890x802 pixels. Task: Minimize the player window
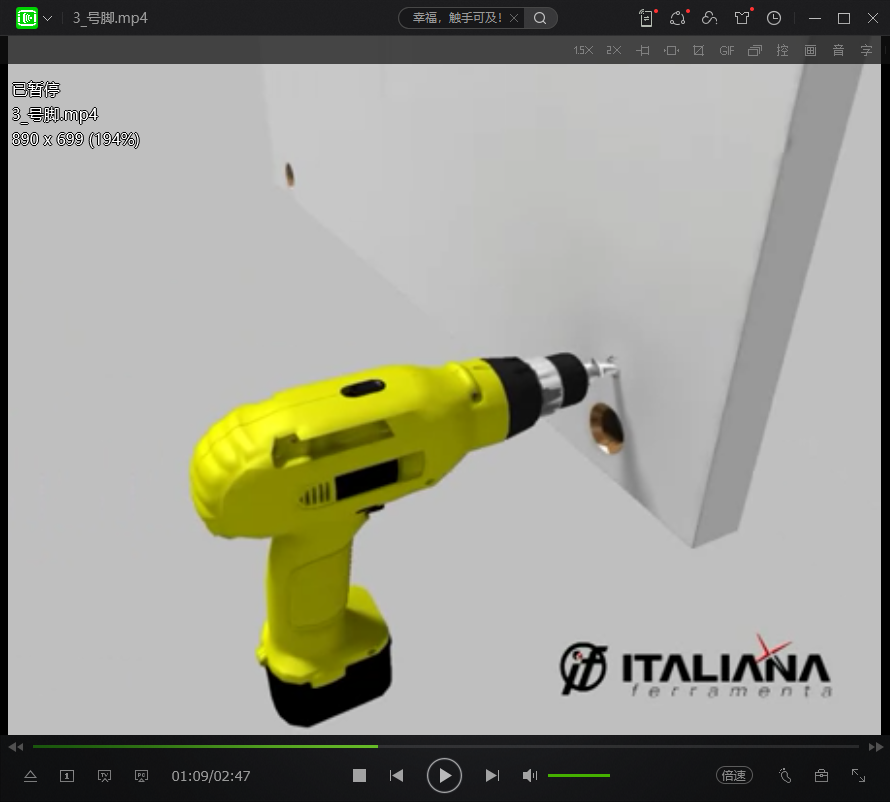[x=815, y=18]
